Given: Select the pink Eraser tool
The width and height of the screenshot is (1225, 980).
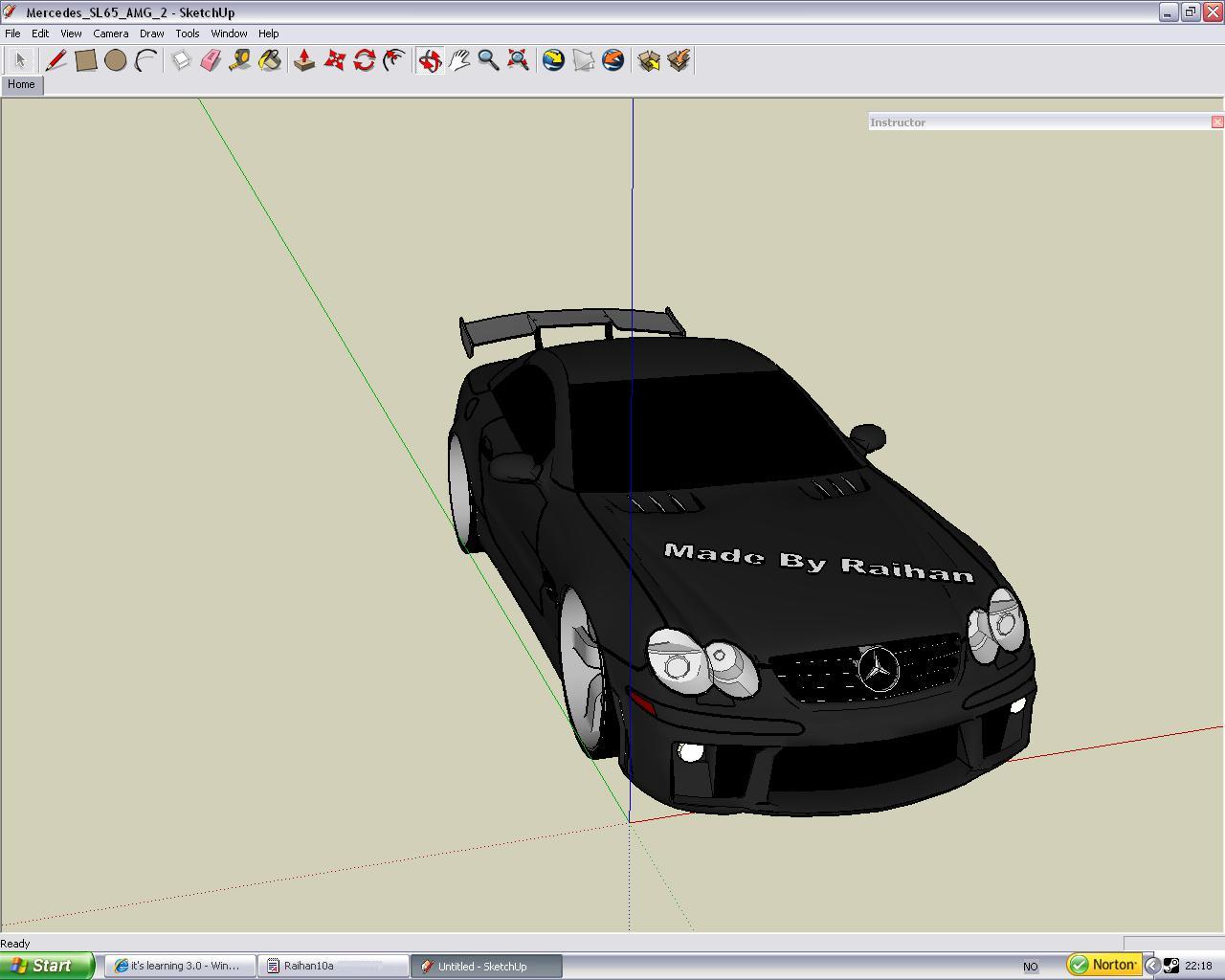Looking at the screenshot, I should coord(211,60).
